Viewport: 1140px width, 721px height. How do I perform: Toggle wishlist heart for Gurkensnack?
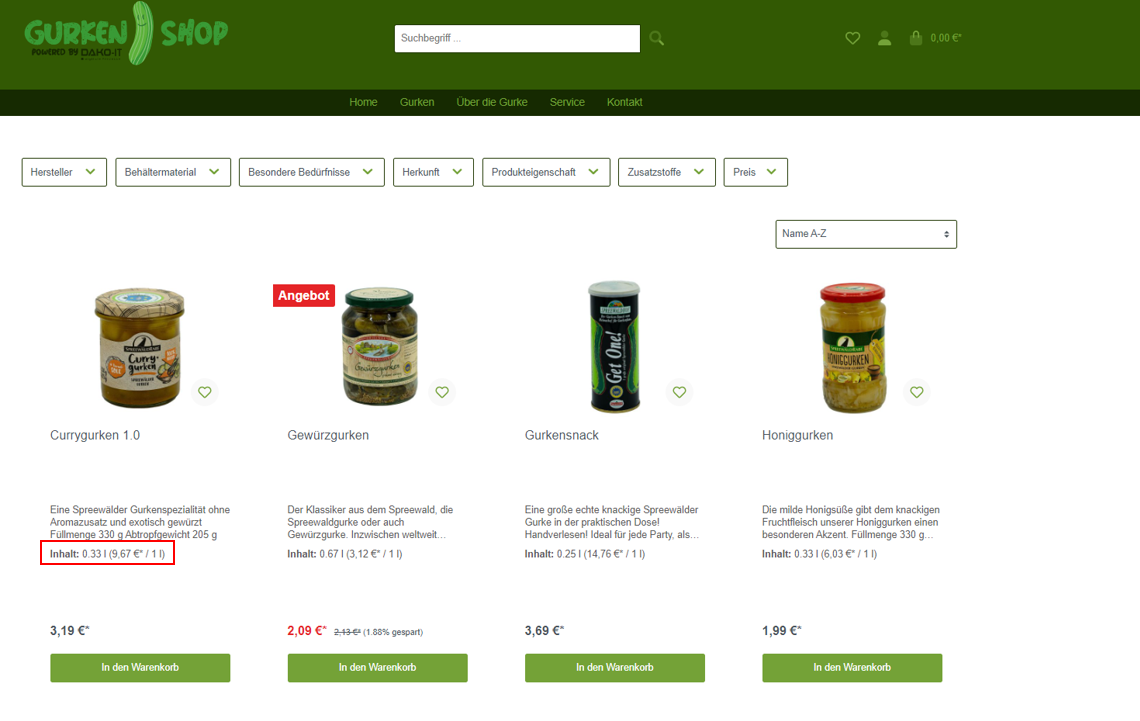tap(679, 392)
